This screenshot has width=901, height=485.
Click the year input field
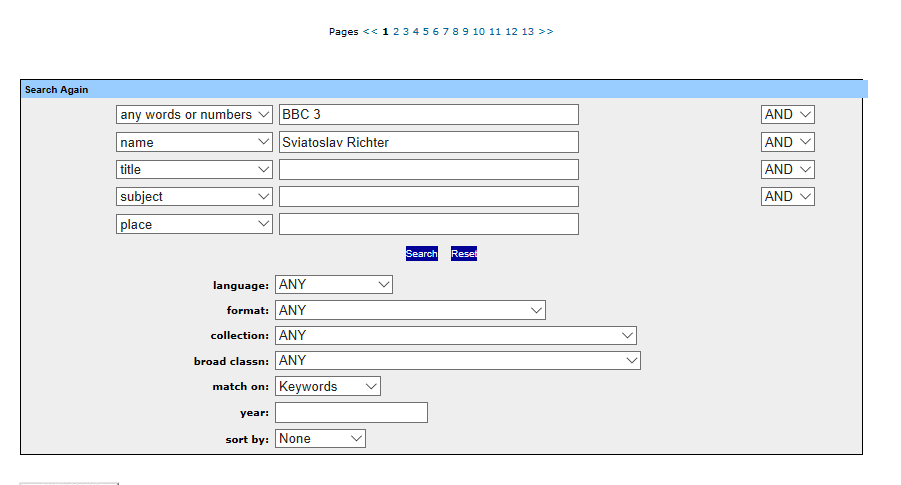tap(351, 413)
